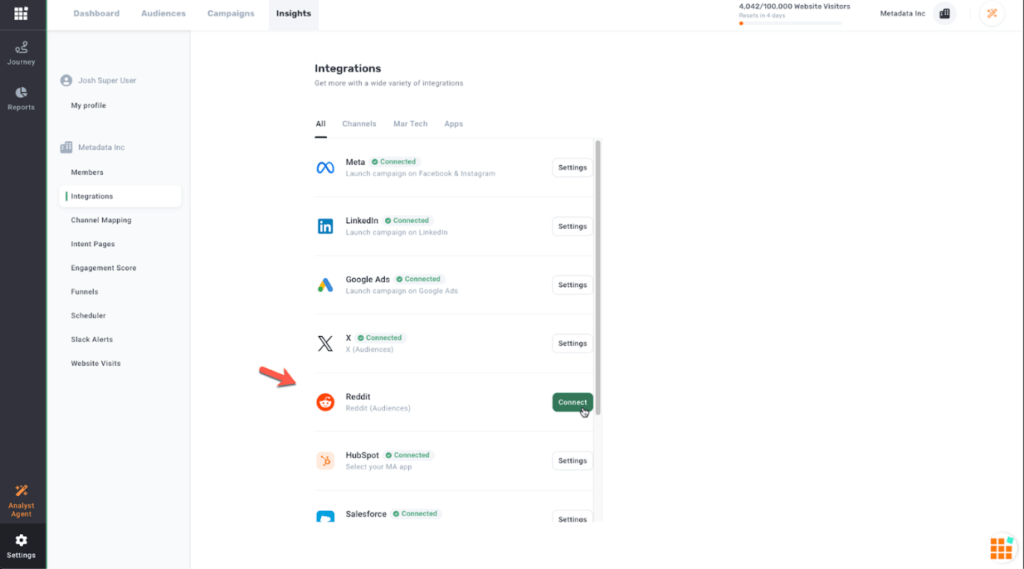This screenshot has width=1024, height=569.
Task: Open LinkedIn integration Settings
Action: click(x=572, y=226)
